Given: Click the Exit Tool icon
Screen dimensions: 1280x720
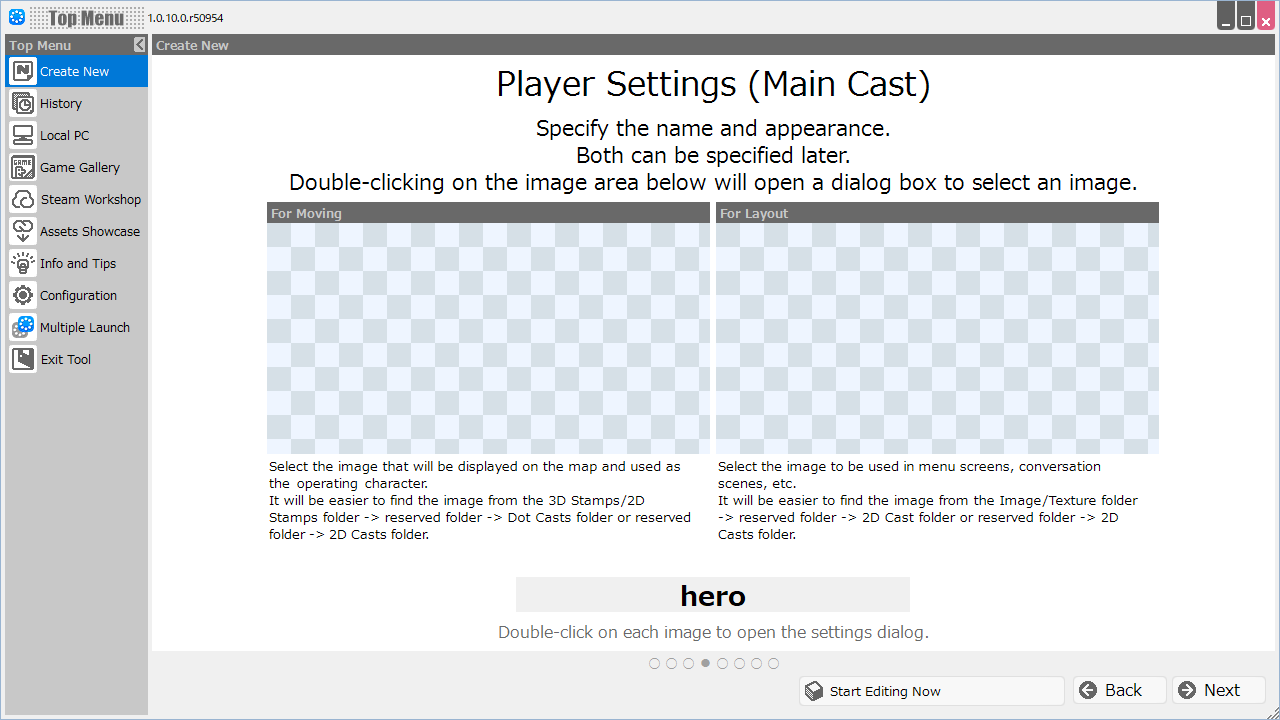Looking at the screenshot, I should coord(22,359).
